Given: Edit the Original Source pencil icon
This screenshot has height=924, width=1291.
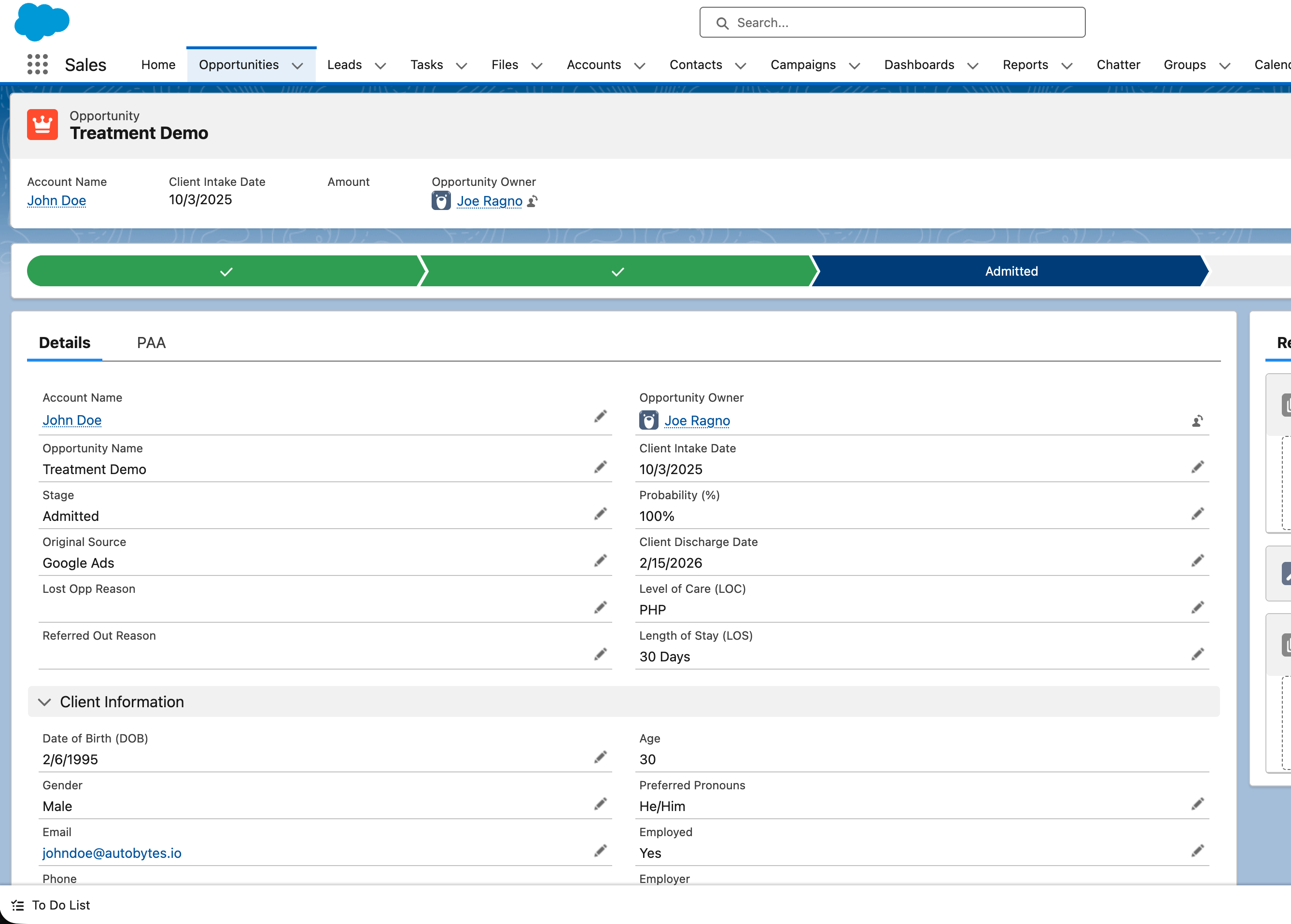Looking at the screenshot, I should [x=600, y=561].
